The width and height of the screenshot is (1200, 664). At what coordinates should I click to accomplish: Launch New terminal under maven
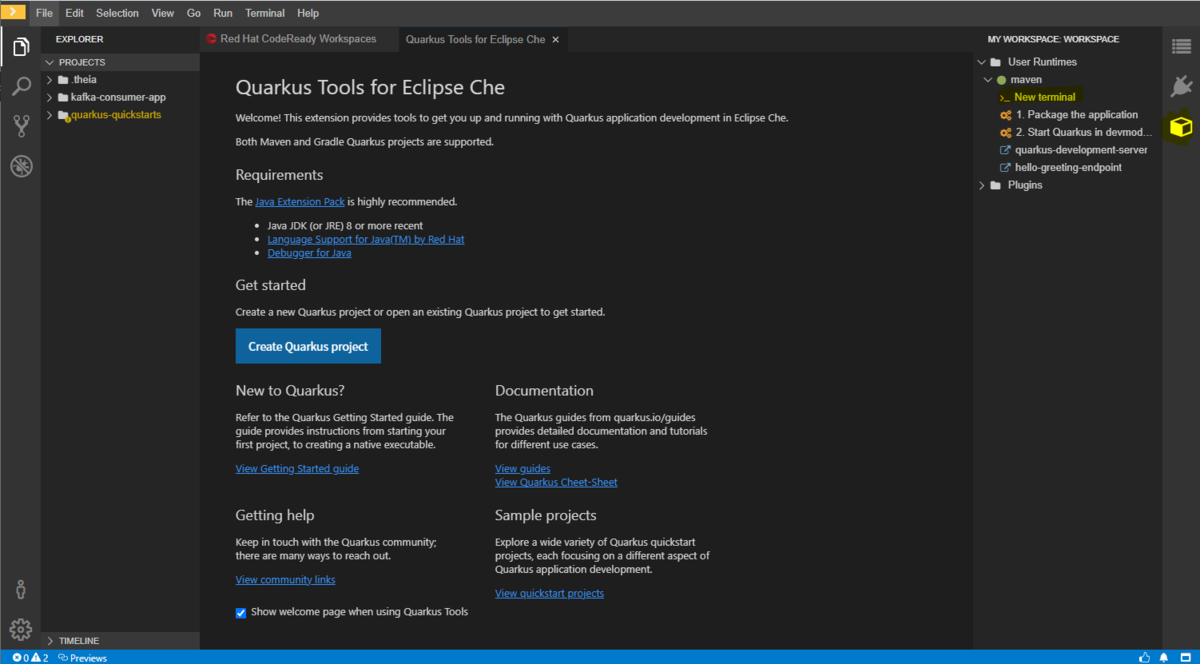[1045, 97]
